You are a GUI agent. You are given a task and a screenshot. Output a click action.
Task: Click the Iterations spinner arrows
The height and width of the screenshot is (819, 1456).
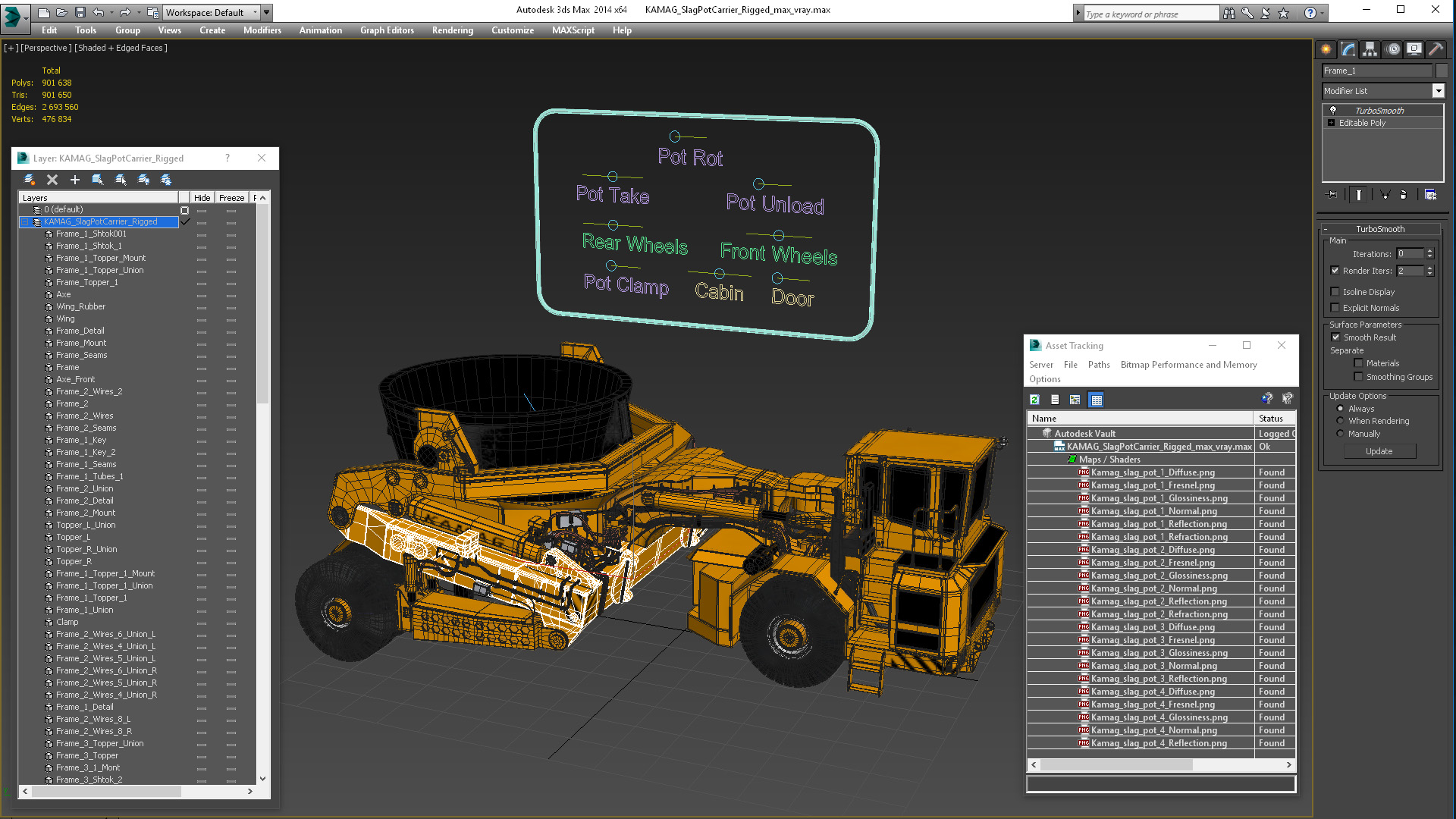click(1429, 254)
